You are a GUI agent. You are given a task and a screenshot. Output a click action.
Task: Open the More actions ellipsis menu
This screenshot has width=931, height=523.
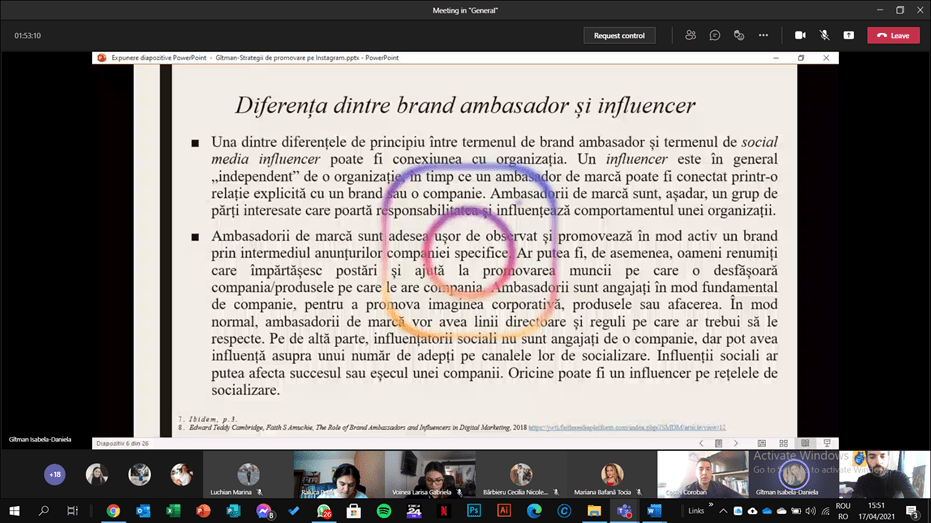pyautogui.click(x=763, y=35)
